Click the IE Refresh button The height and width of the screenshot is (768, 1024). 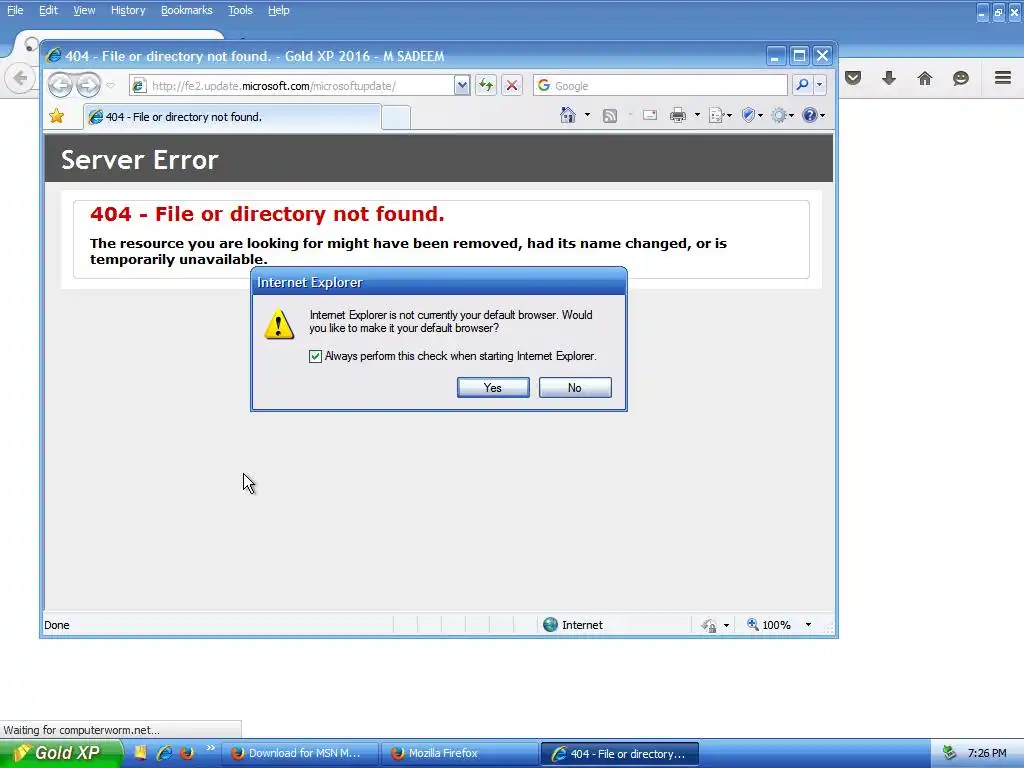[x=486, y=86]
